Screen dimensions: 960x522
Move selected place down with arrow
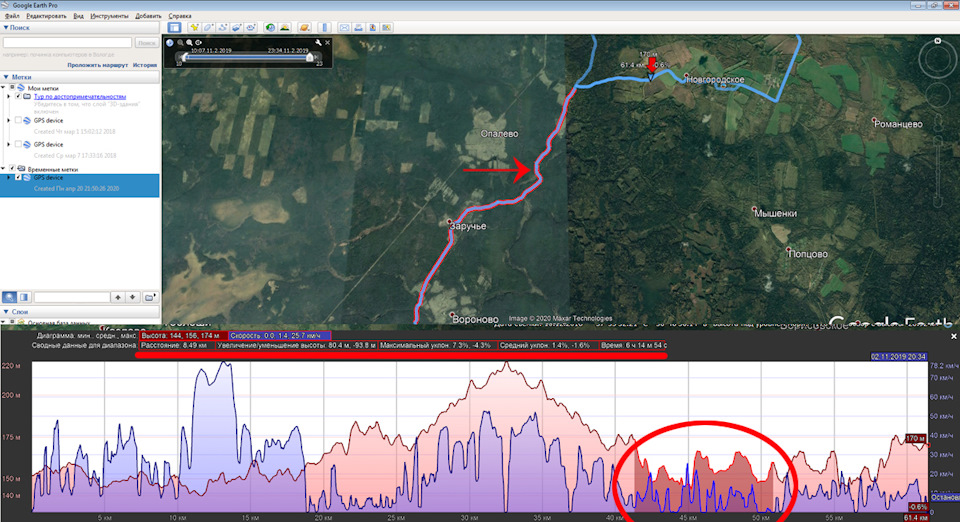(x=133, y=297)
